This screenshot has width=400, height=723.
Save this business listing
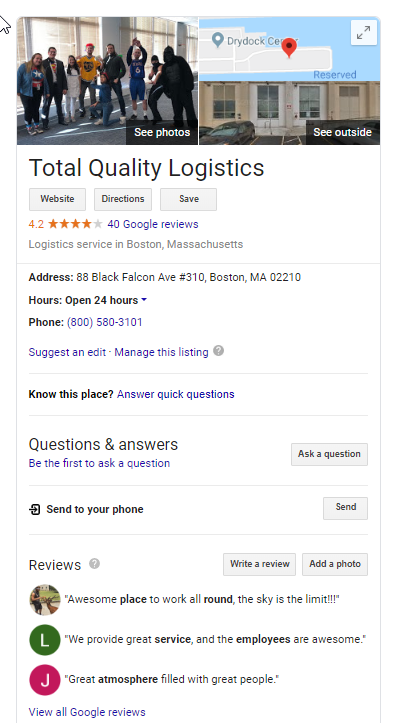tap(188, 199)
